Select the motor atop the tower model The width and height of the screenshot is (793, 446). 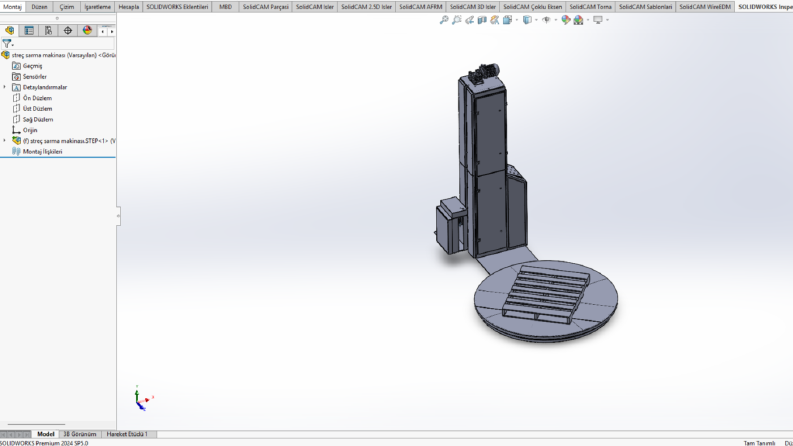[484, 74]
